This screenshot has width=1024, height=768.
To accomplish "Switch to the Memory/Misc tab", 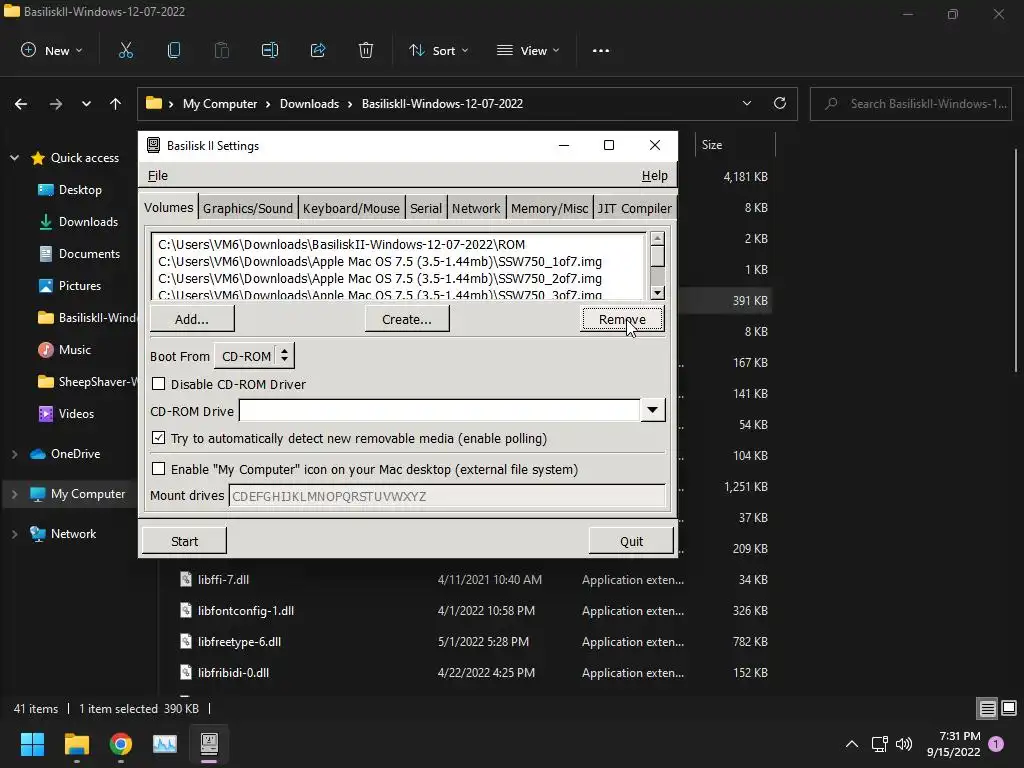I will click(x=549, y=208).
